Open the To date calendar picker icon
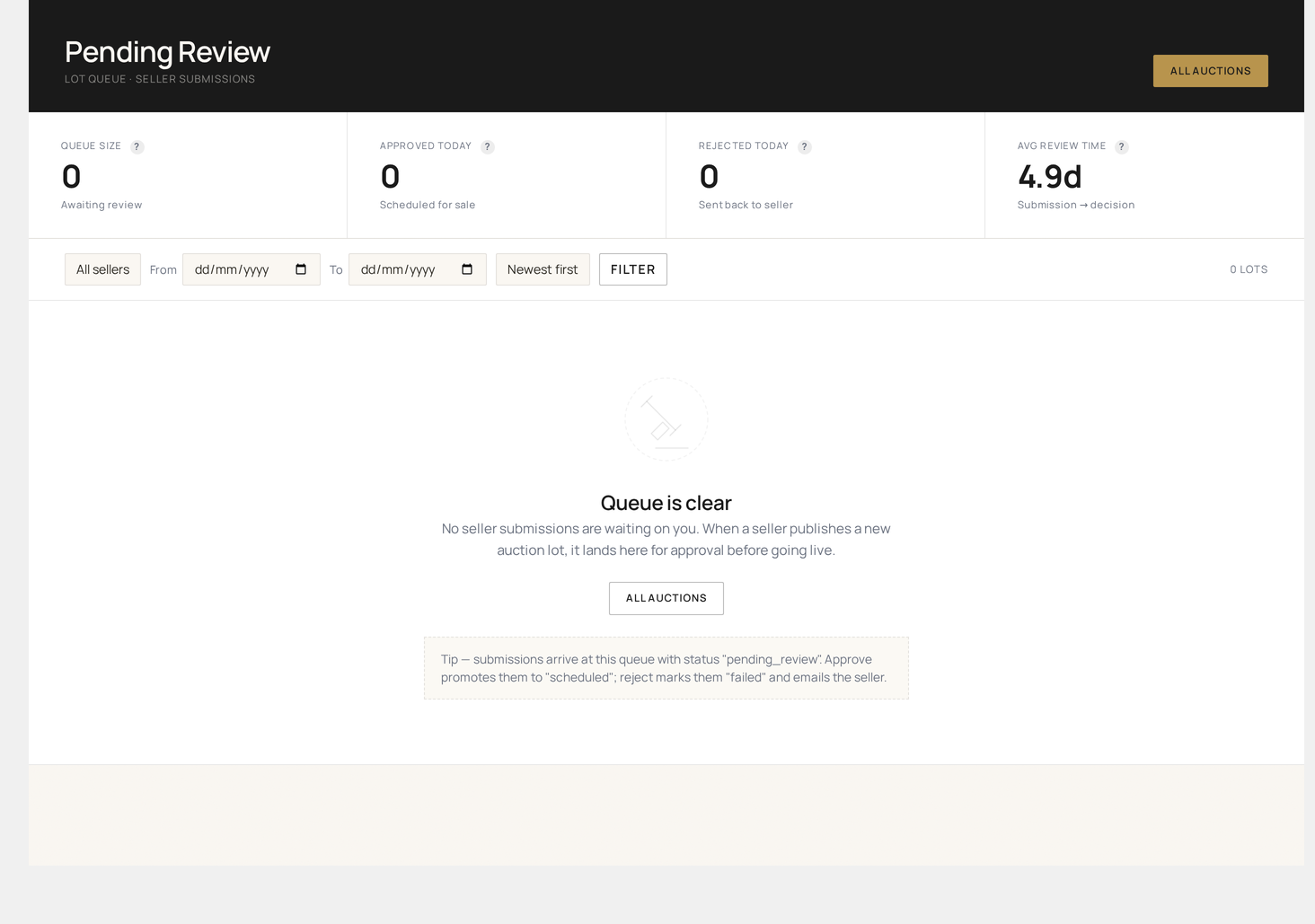This screenshot has width=1315, height=924. [467, 269]
